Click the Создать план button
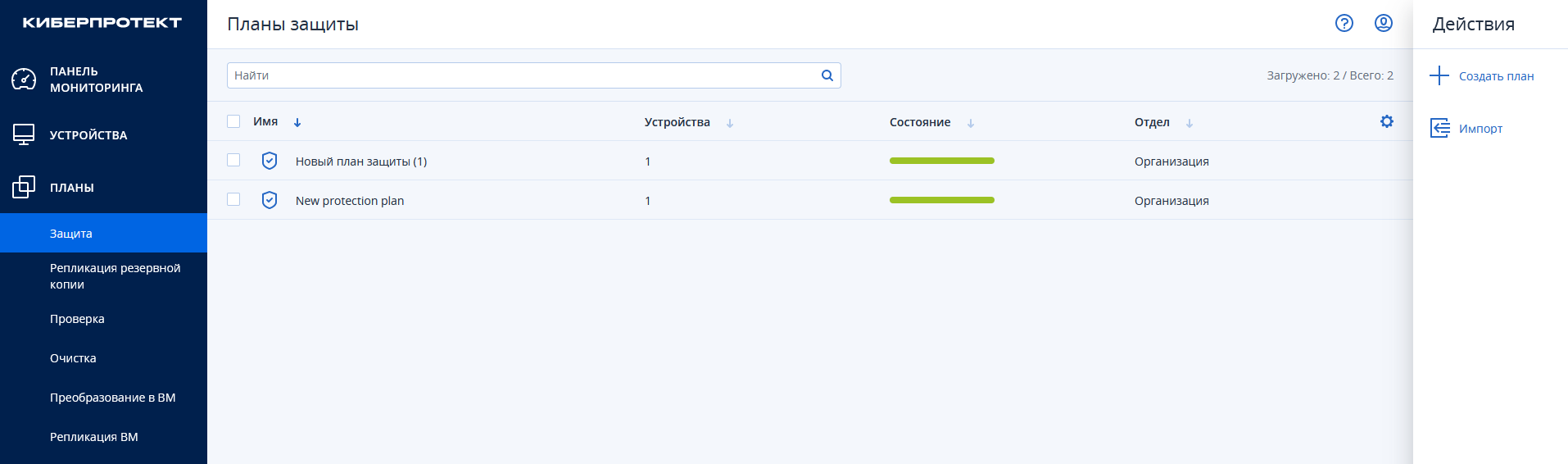This screenshot has height=464, width=1568. 1495,76
